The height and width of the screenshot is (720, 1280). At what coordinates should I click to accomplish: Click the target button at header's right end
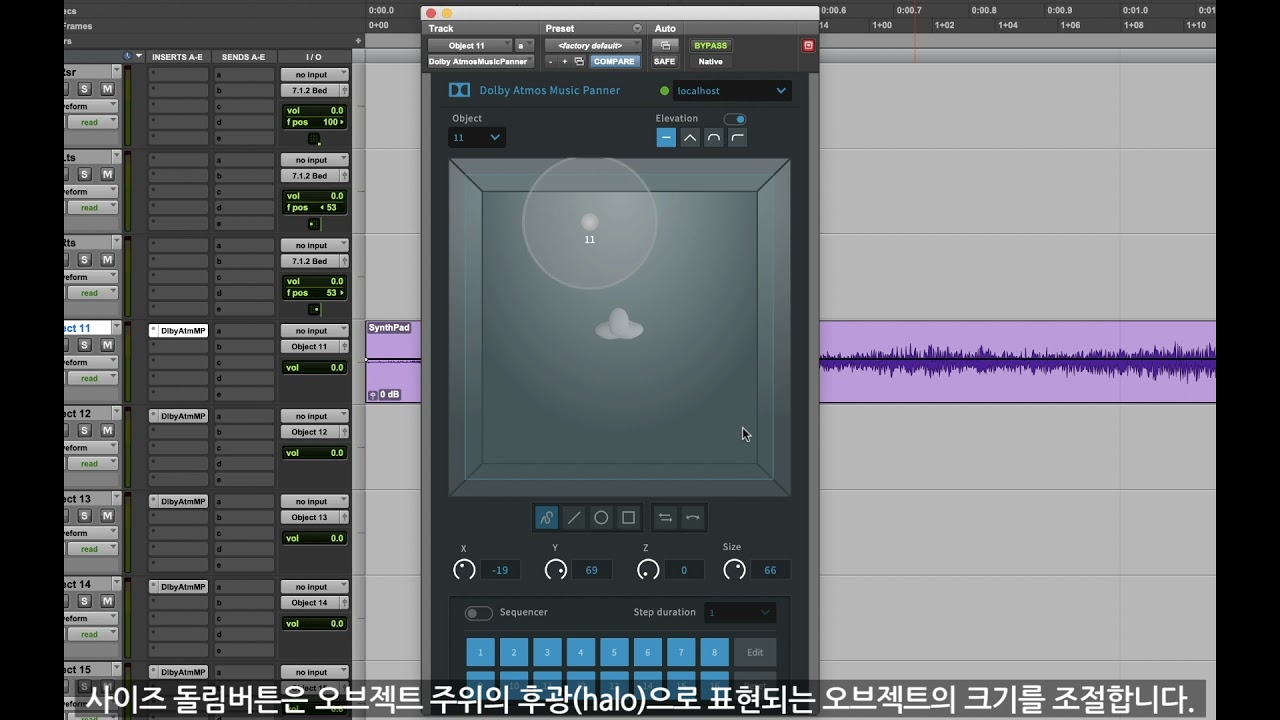(x=809, y=45)
